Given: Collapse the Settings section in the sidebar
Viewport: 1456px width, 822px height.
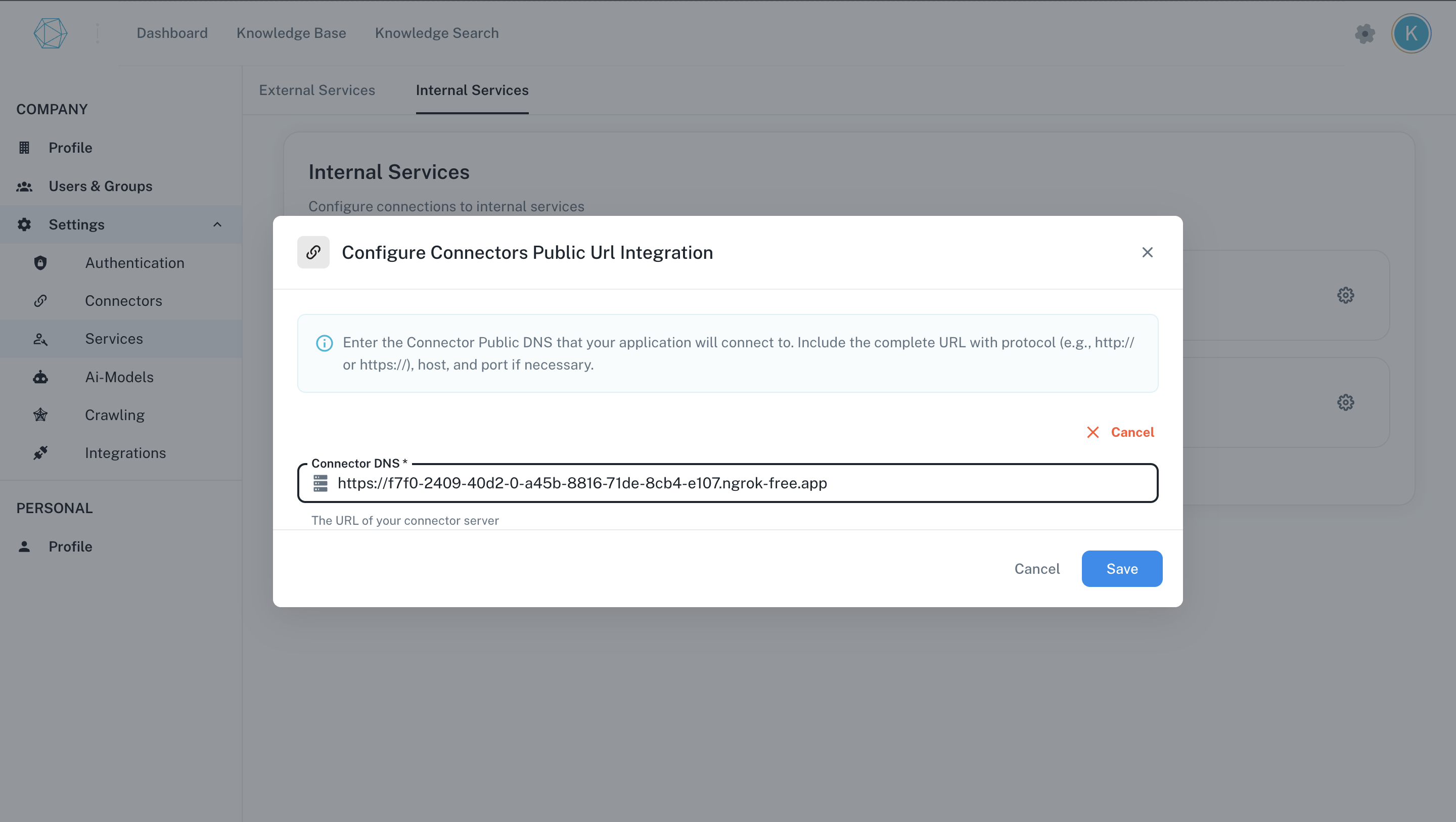Looking at the screenshot, I should (217, 224).
